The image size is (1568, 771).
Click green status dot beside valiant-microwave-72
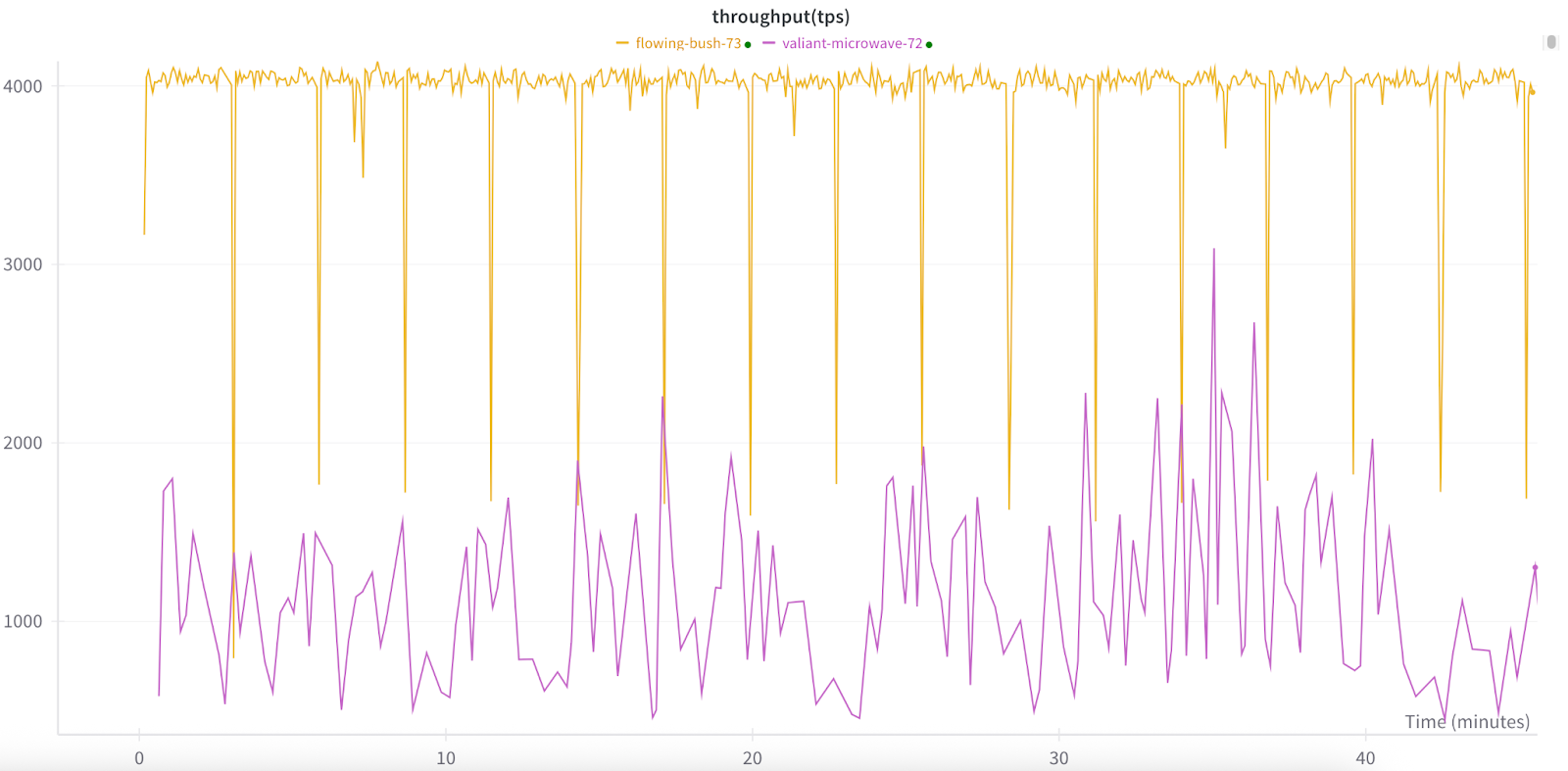929,44
